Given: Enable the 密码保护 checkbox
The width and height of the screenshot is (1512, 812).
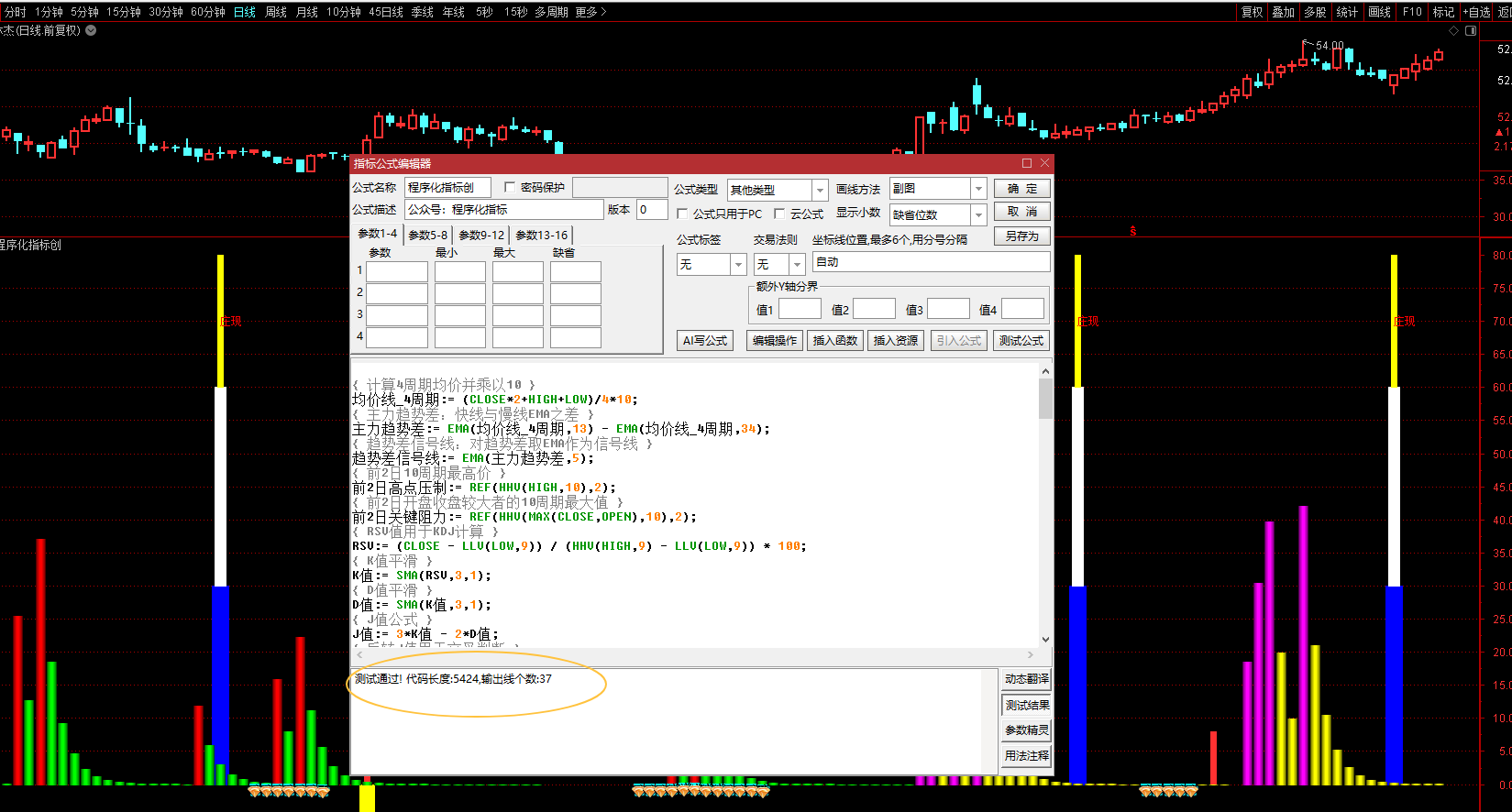Looking at the screenshot, I should pyautogui.click(x=510, y=187).
